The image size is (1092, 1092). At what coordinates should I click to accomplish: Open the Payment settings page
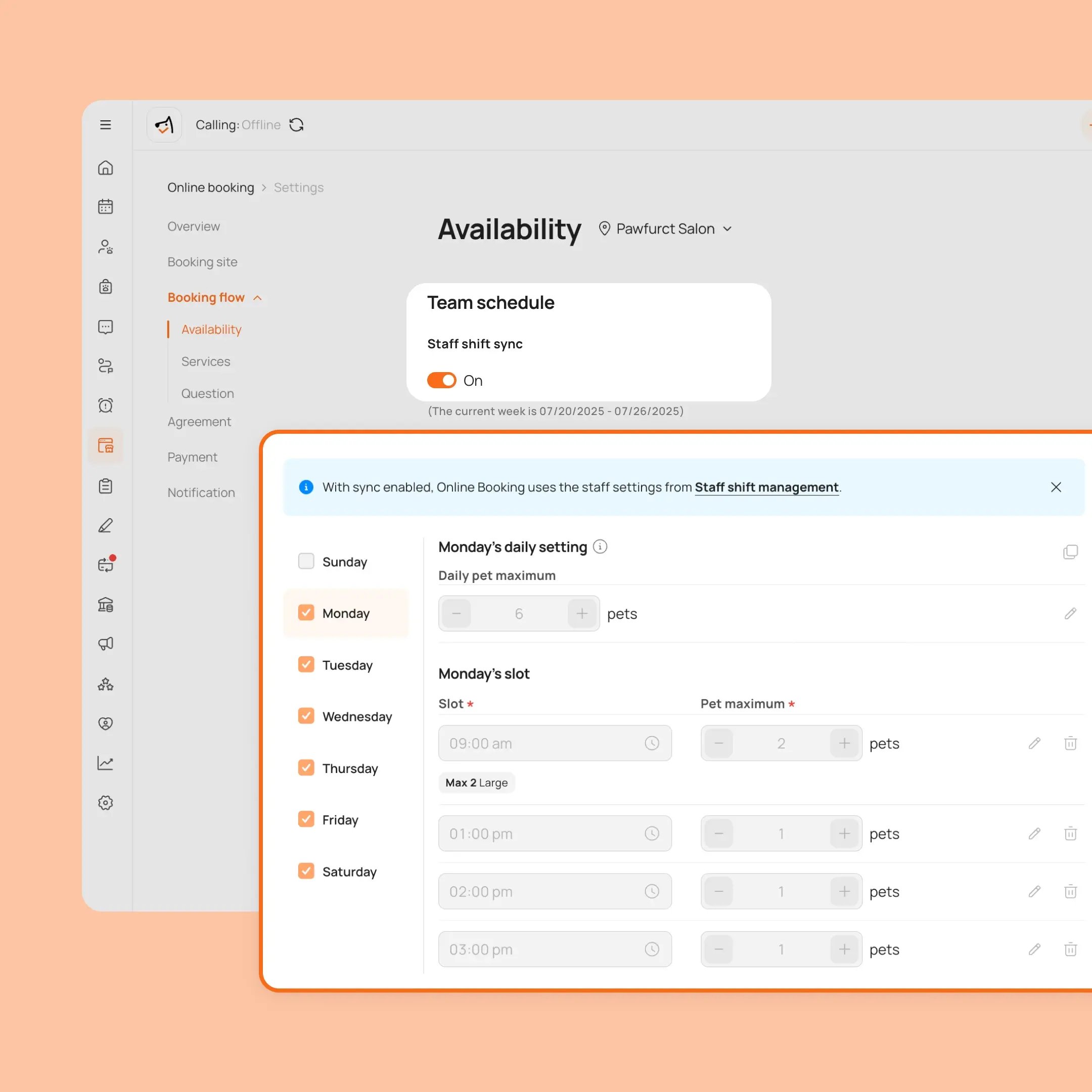tap(192, 457)
